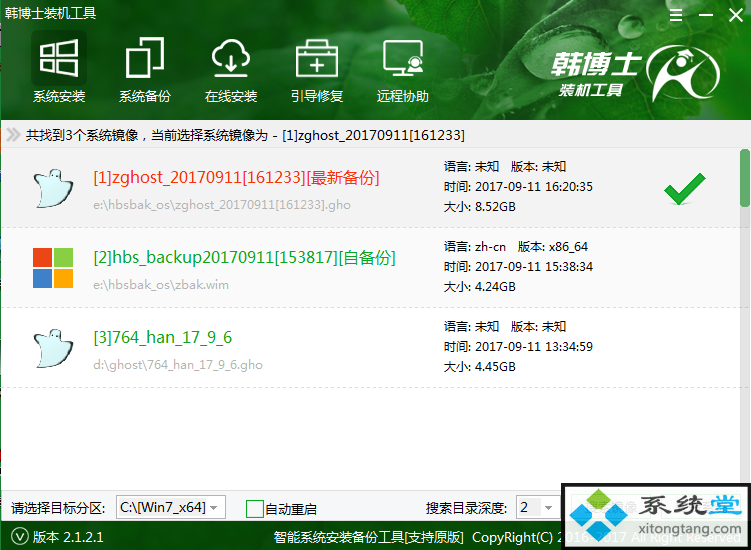Image resolution: width=751 pixels, height=550 pixels.
Task: Open the 系统备份 section
Action: (145, 69)
